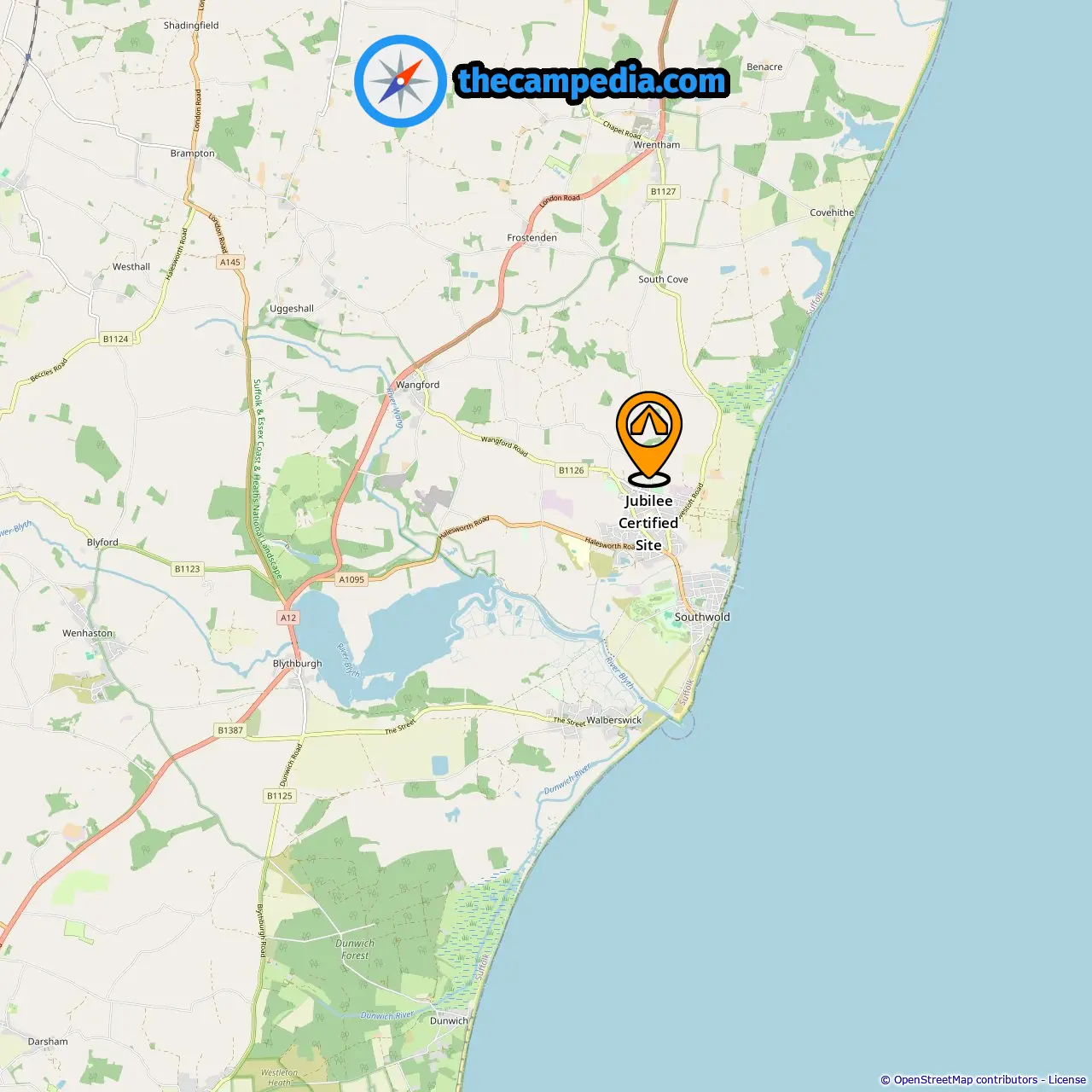Viewport: 1092px width, 1092px height.
Task: Select the Jubilee Certified Site label
Action: point(648,523)
